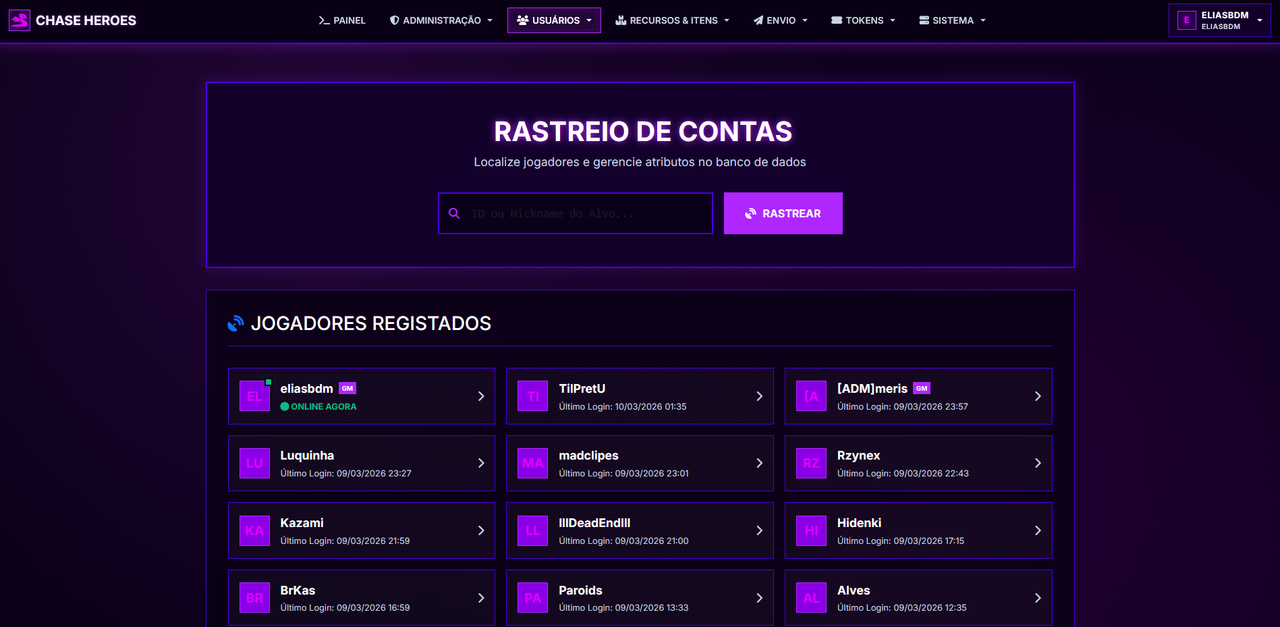The image size is (1280, 627).
Task: Open the Usuários dropdown menu
Action: [x=554, y=20]
